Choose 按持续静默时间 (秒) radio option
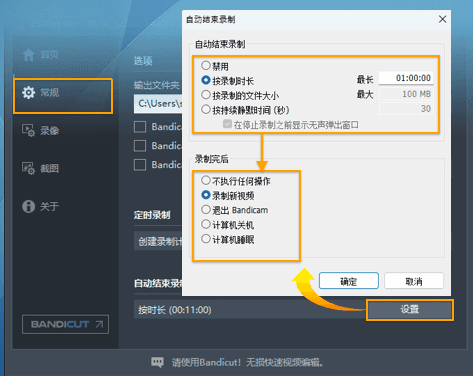The image size is (473, 376). click(206, 109)
